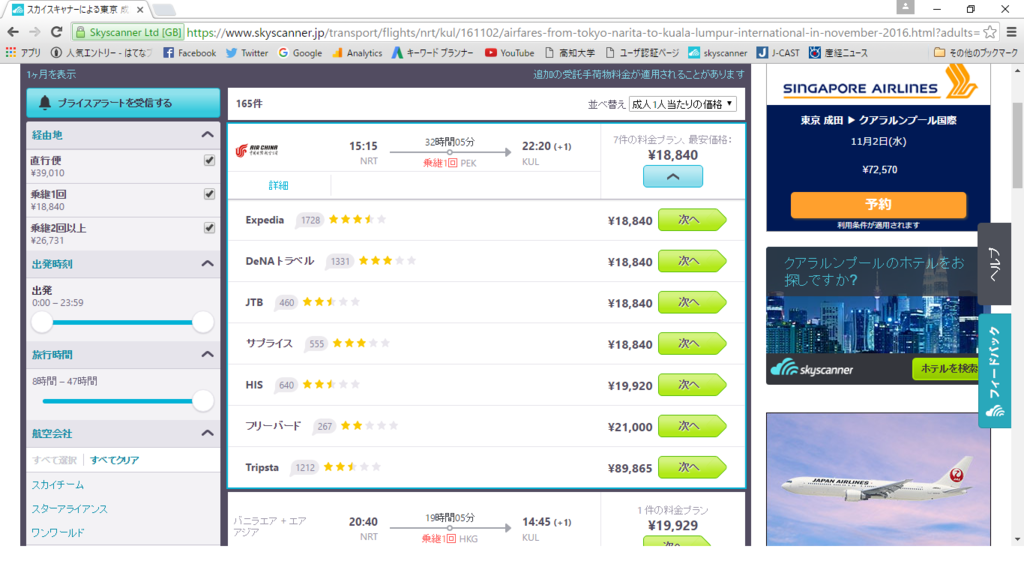Screen dimensions: 1024x576
Task: Open Google bookmark
Action: 300,53
